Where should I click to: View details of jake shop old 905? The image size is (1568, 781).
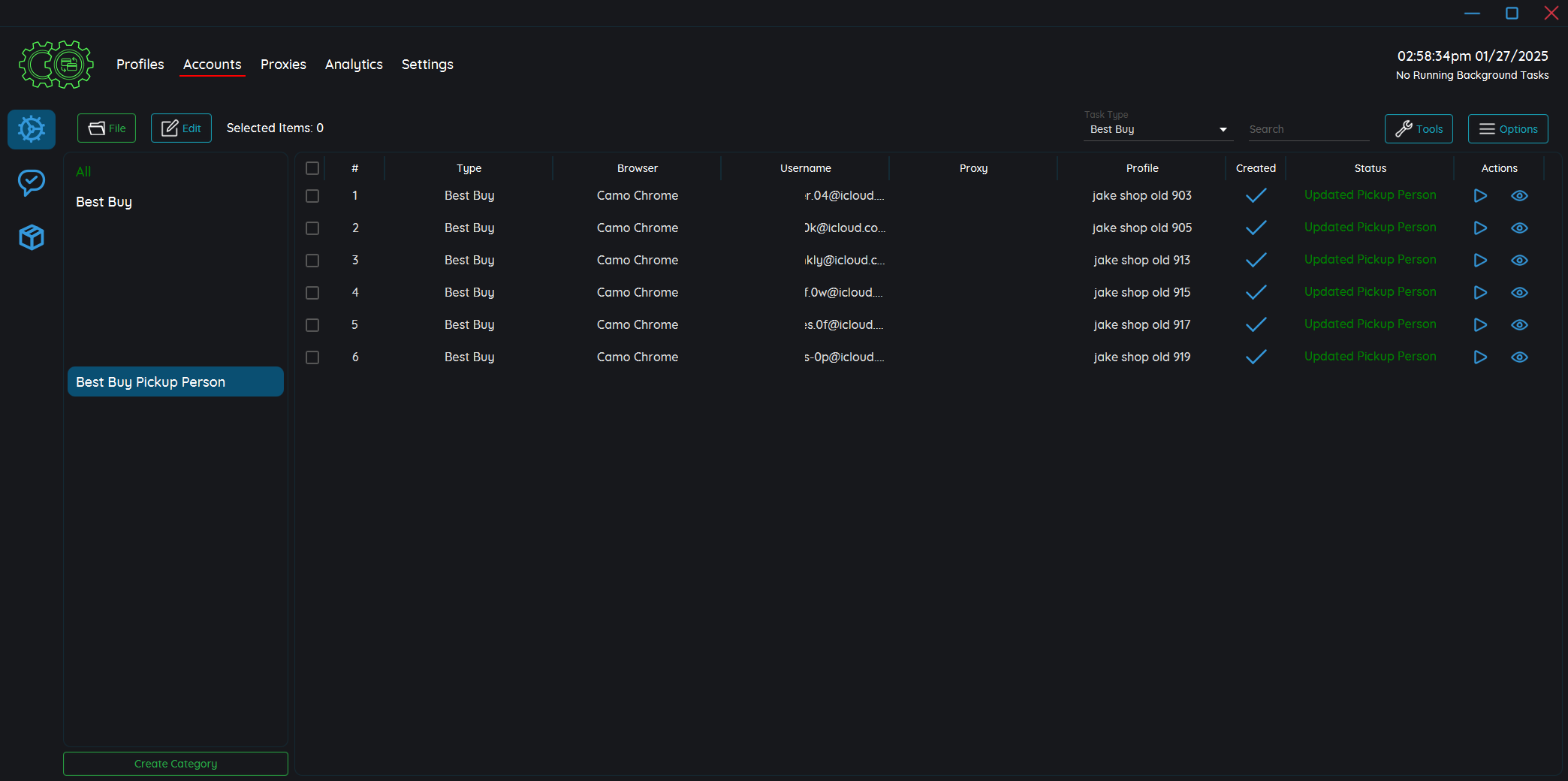point(1519,228)
